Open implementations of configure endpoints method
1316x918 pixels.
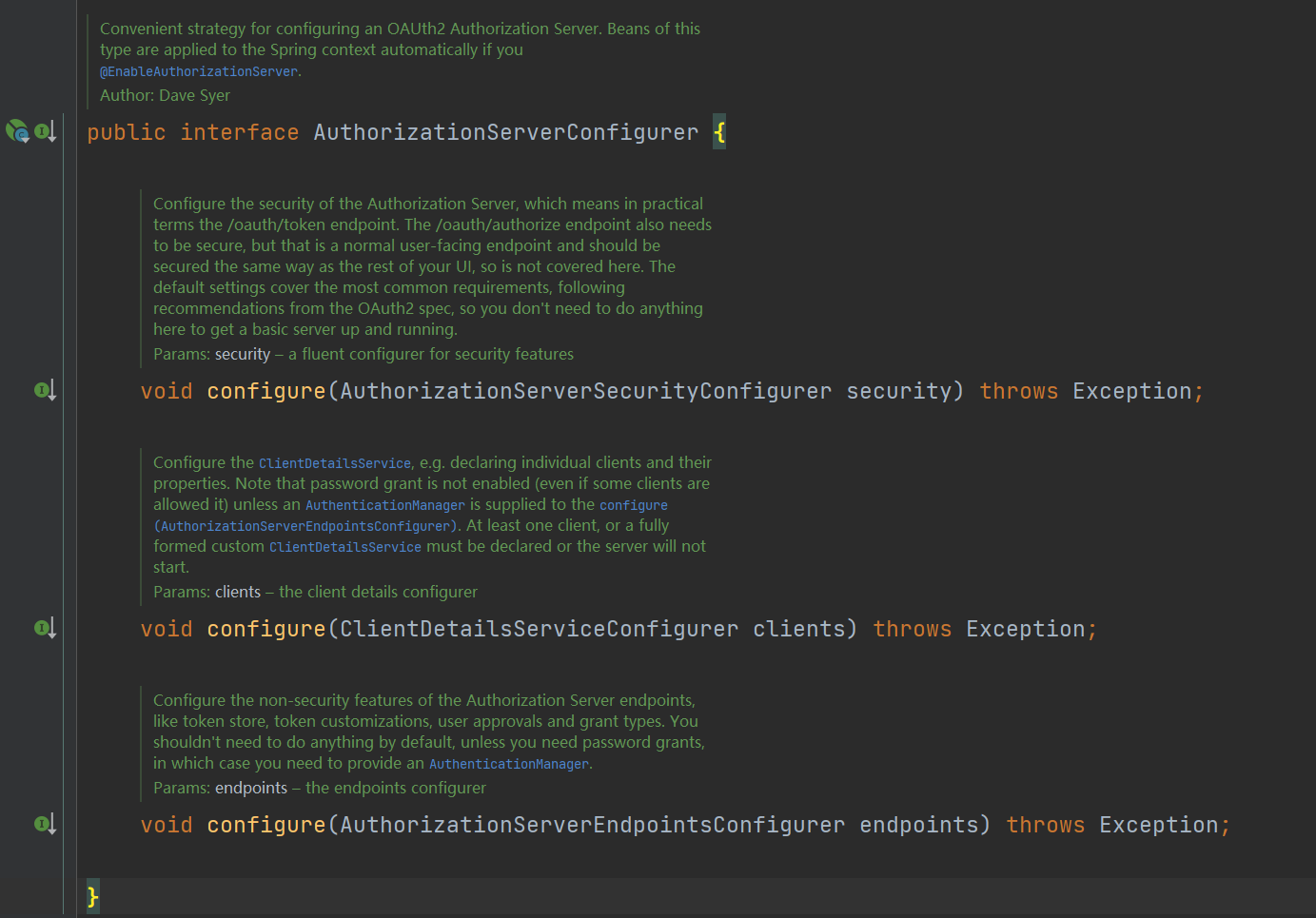pyautogui.click(x=45, y=824)
